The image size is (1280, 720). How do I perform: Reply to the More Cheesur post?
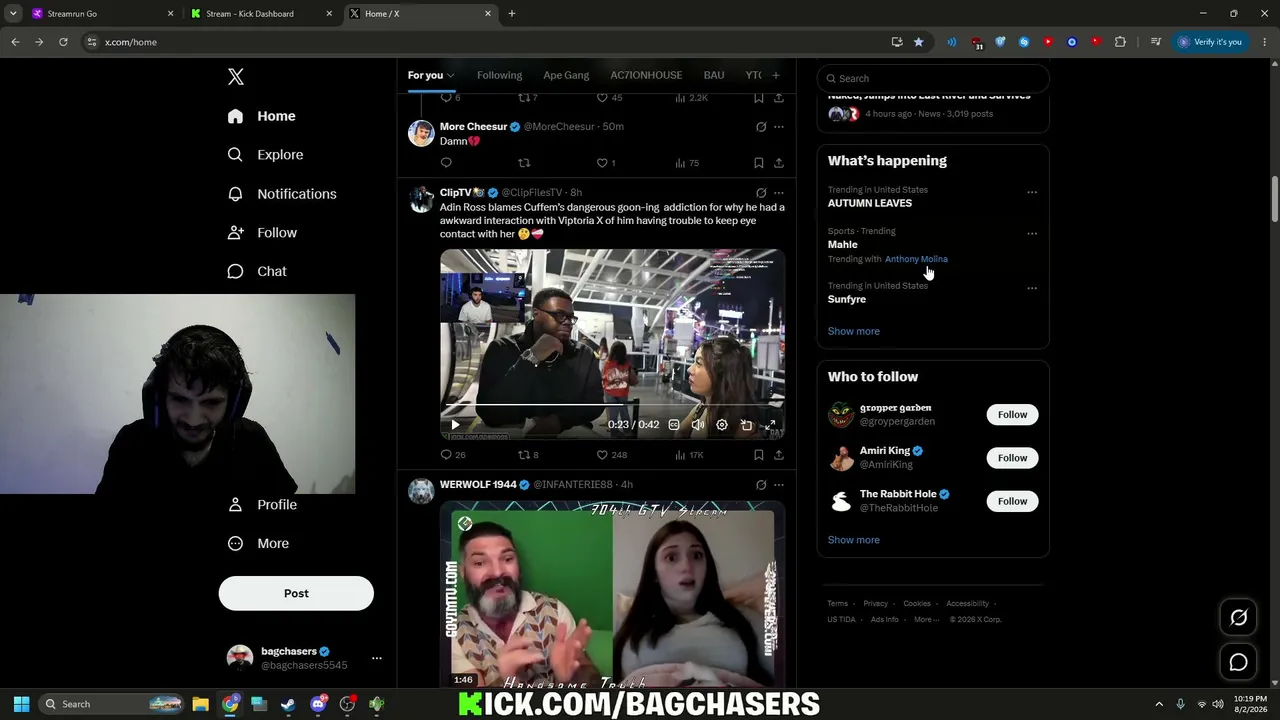click(x=446, y=163)
